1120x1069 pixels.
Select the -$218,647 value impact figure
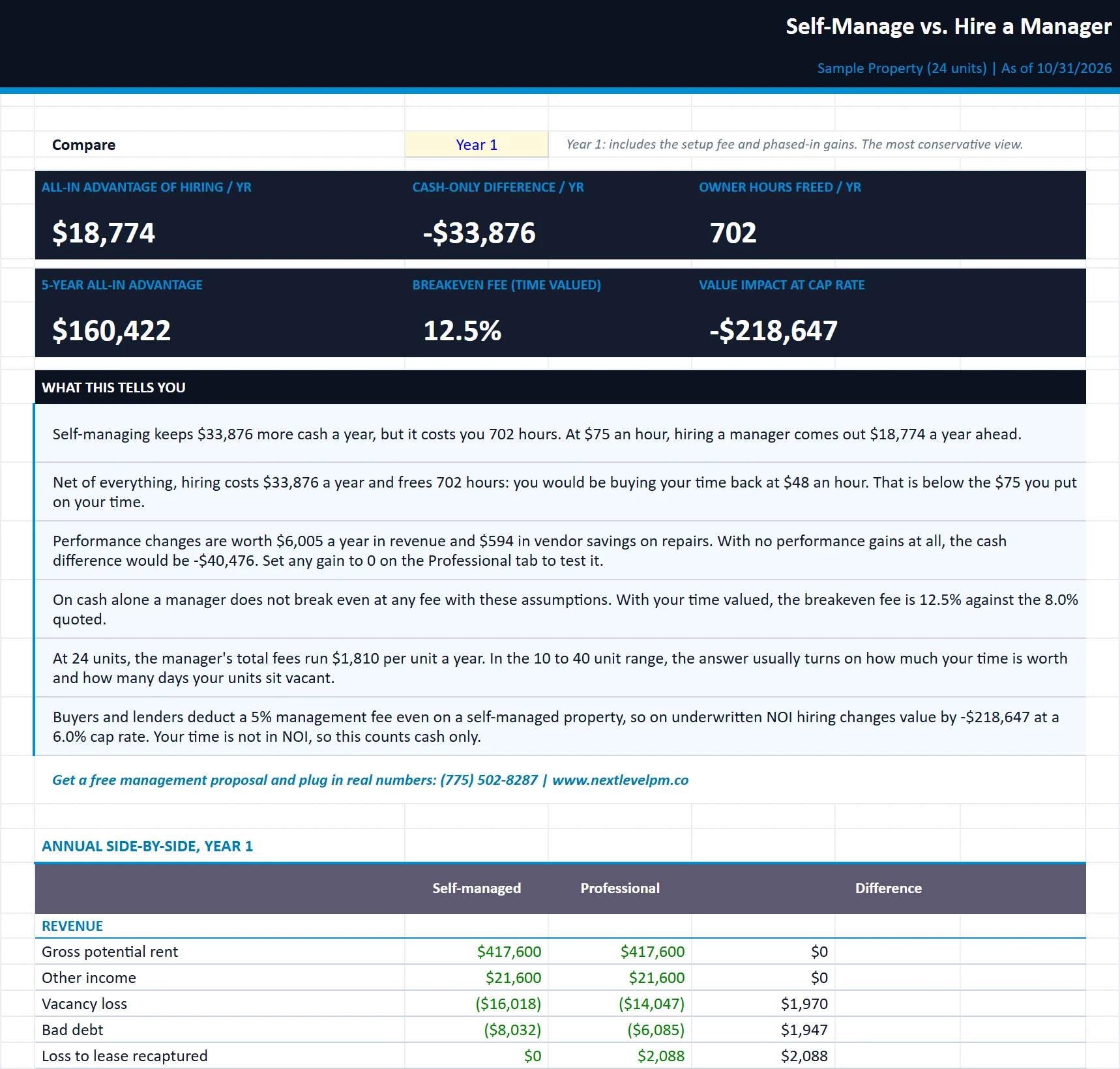click(773, 330)
